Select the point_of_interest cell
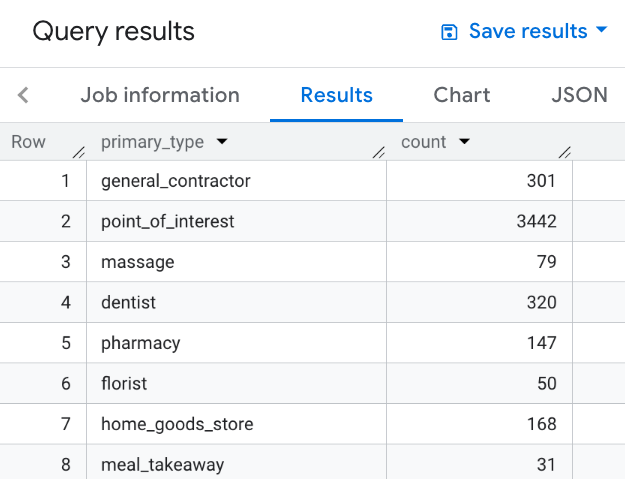The width and height of the screenshot is (625, 479). 167,221
